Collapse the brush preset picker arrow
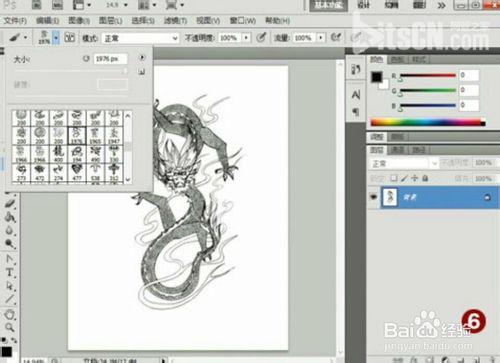 (56, 38)
